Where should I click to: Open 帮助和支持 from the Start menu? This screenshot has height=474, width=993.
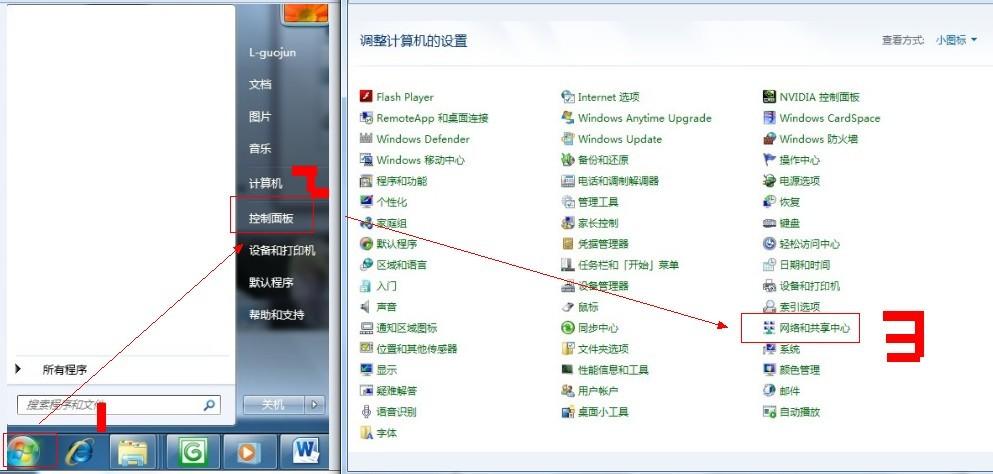(276, 314)
